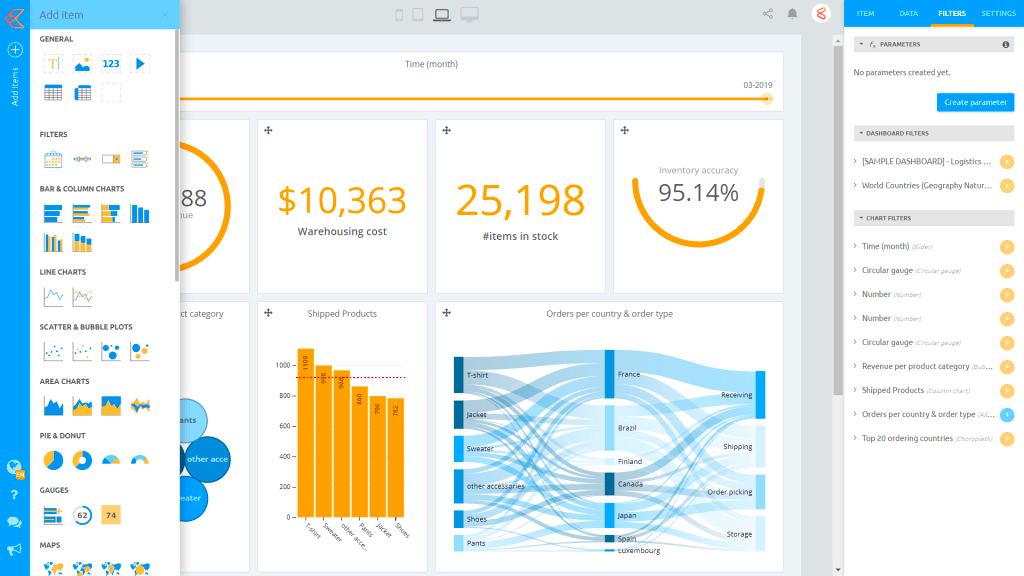Toggle the World Countries dashboard filter indicator

pos(1006,185)
